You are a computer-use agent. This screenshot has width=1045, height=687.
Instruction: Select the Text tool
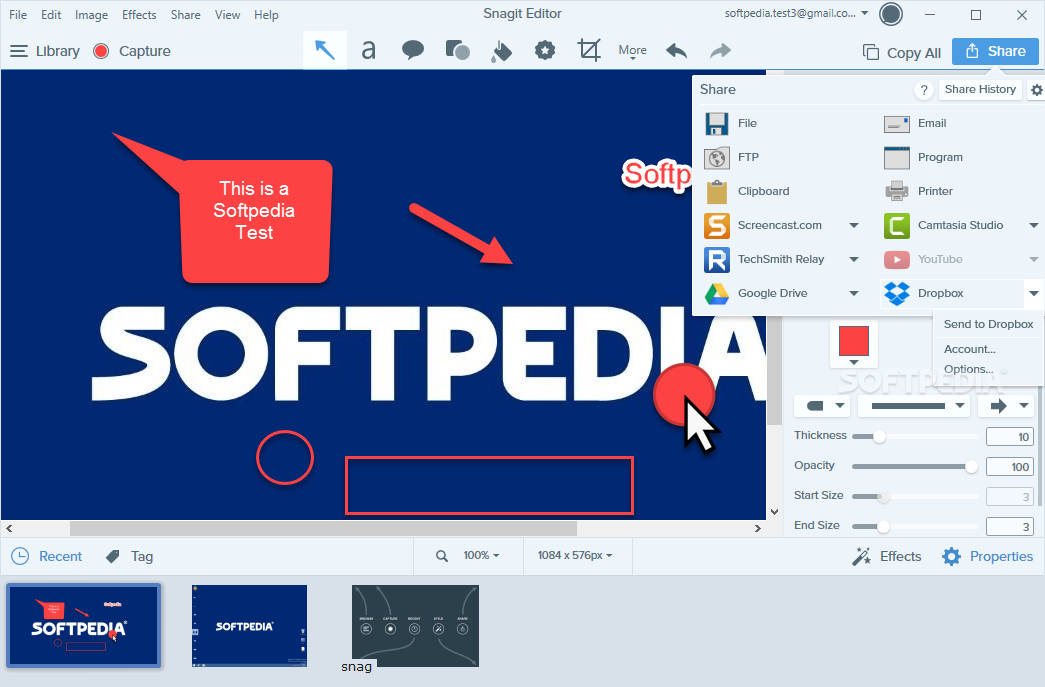coord(369,50)
